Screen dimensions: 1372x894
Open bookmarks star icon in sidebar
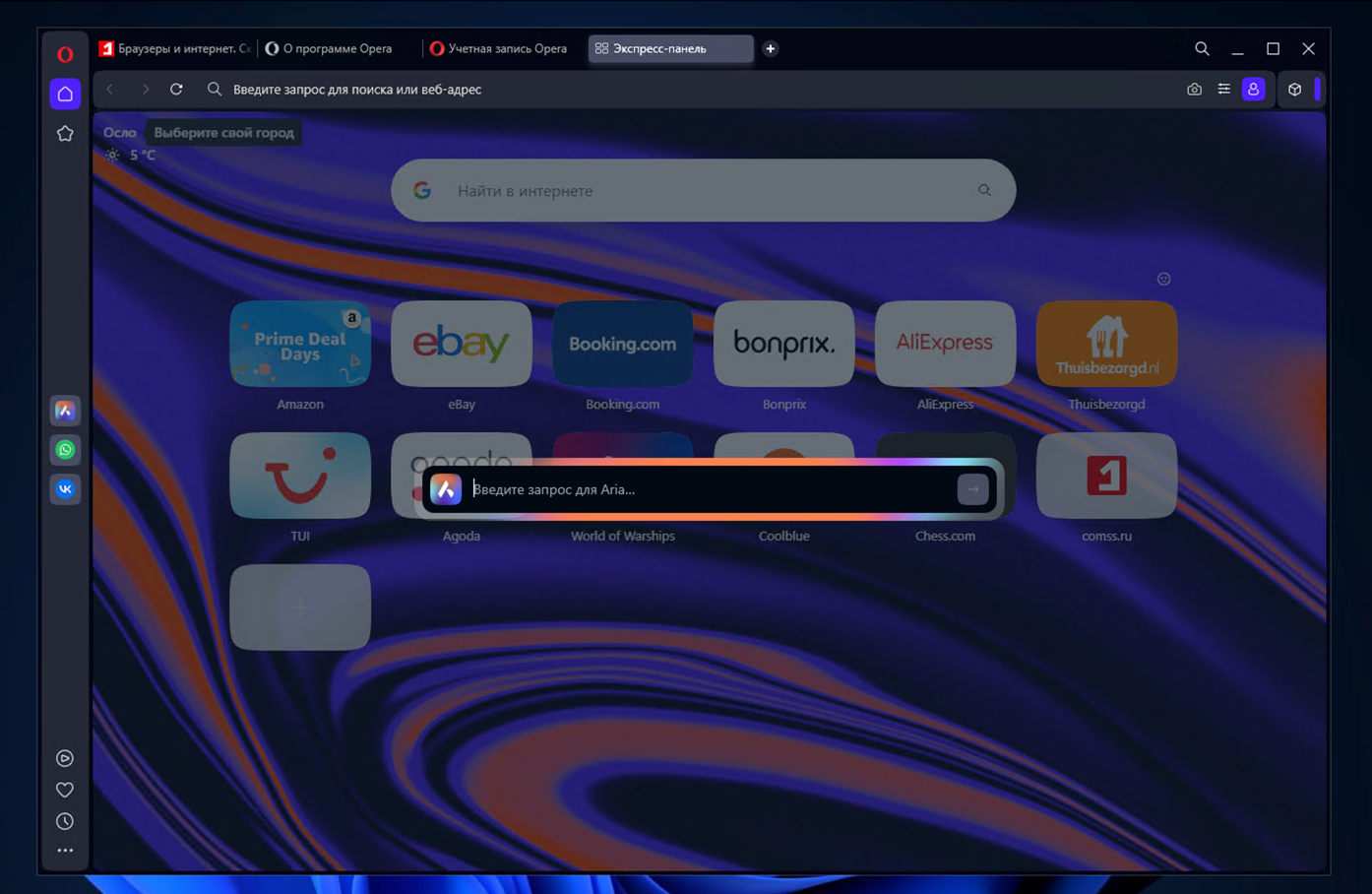65,133
